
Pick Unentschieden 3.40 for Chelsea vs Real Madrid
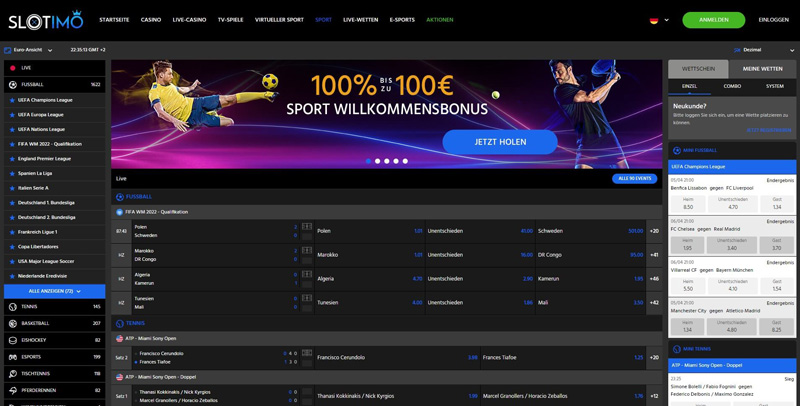coord(733,245)
